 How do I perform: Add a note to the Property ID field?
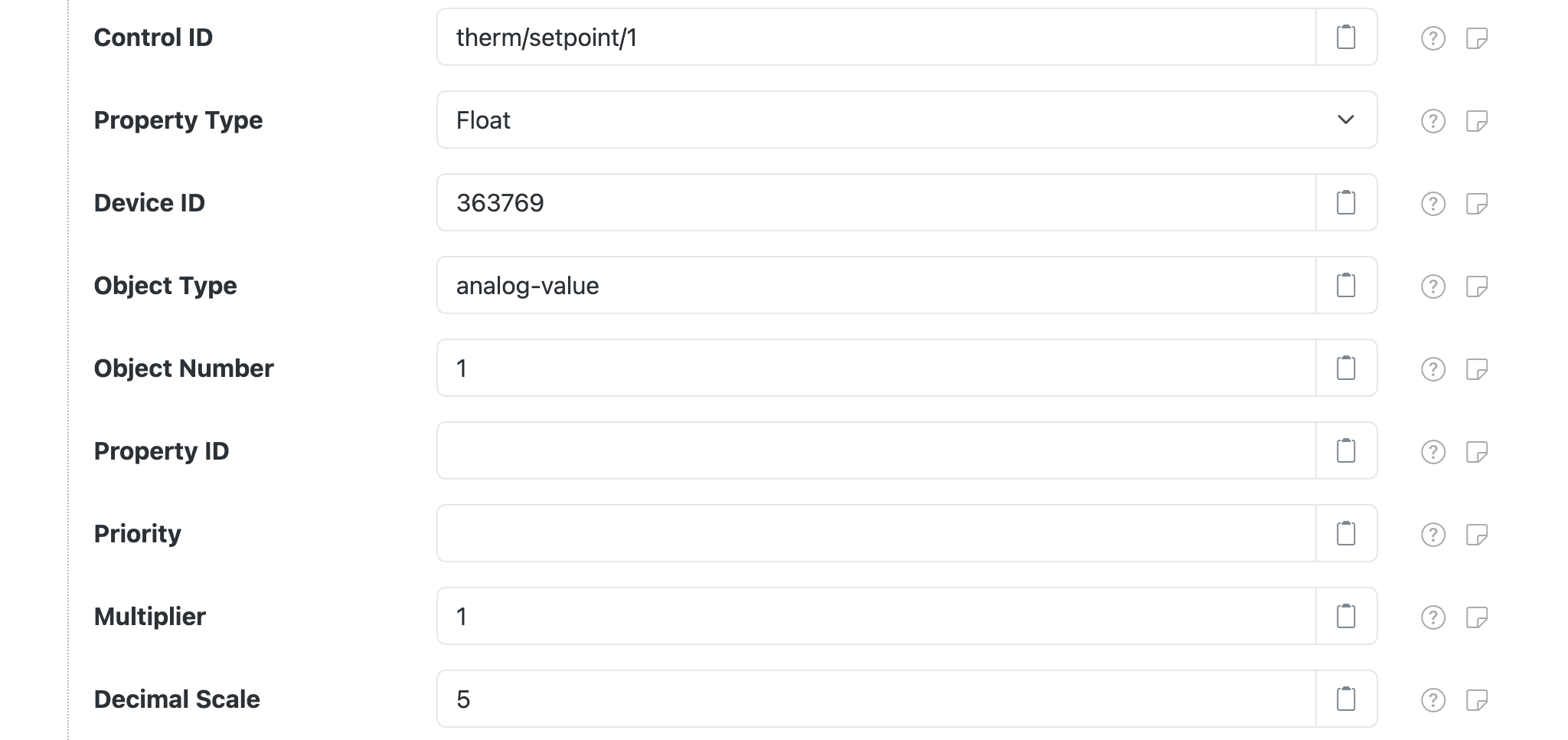click(x=1478, y=450)
